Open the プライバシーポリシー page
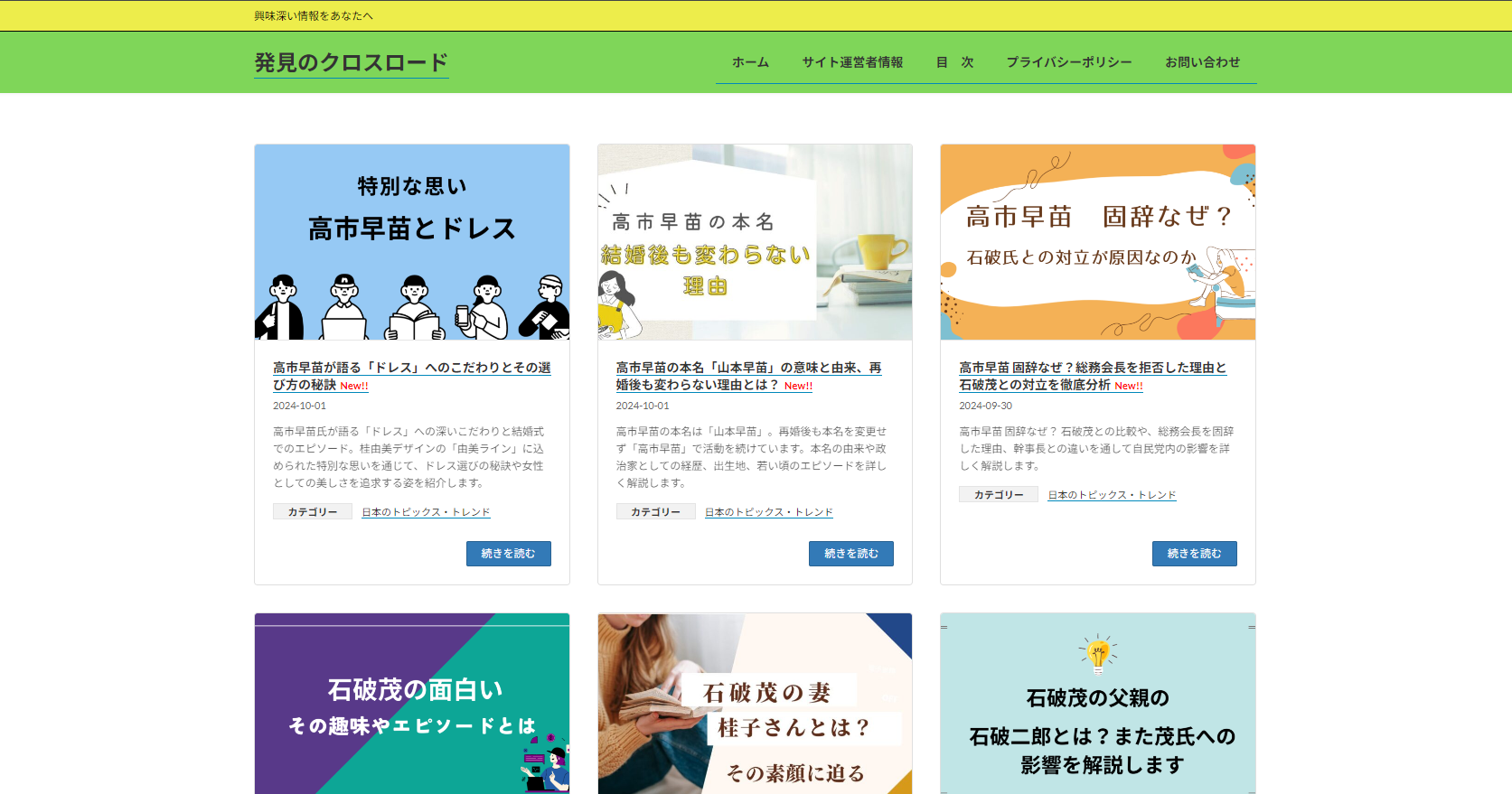Screen dimensions: 1512x794 pos(1069,62)
